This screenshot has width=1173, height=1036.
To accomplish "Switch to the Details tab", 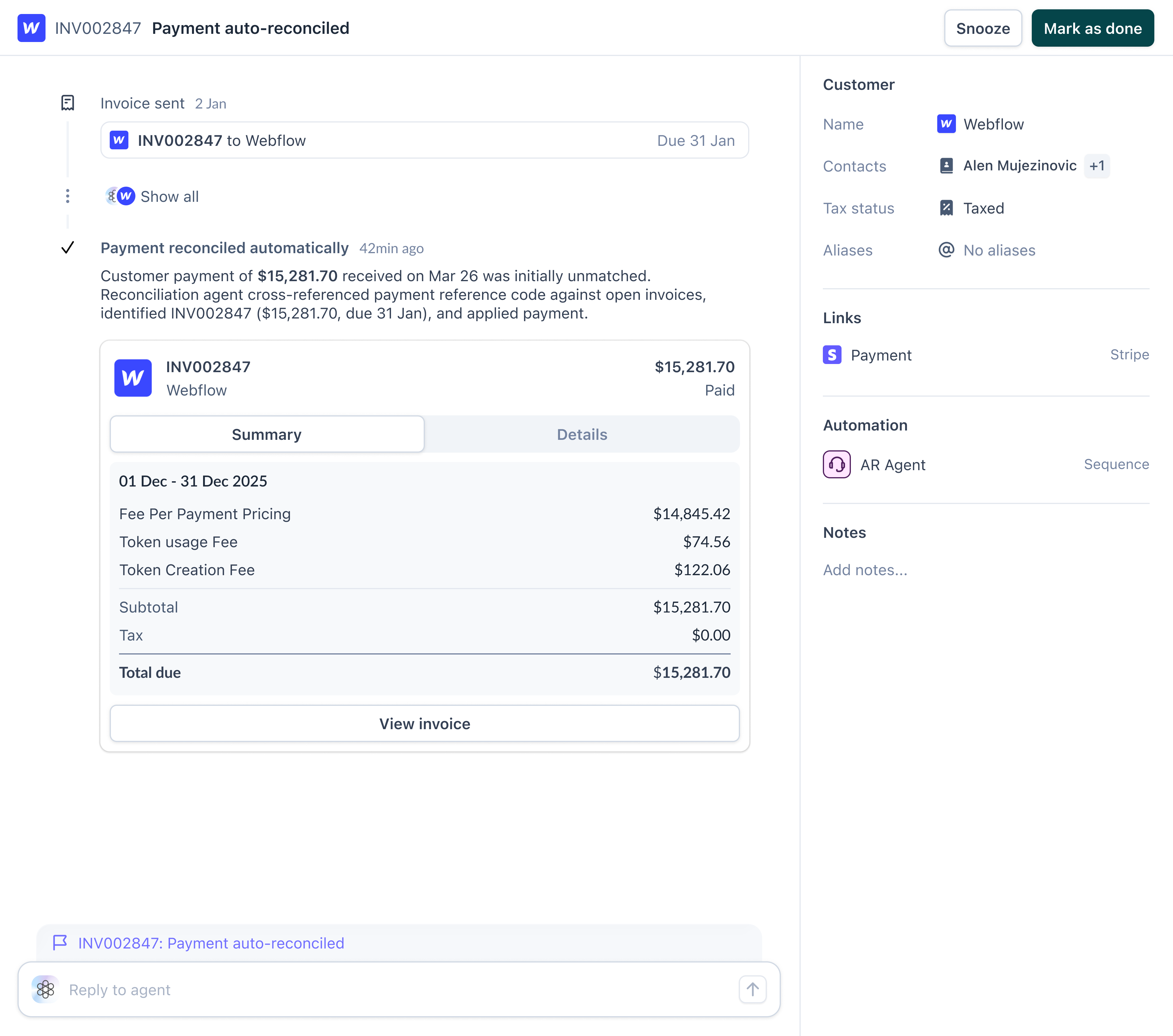I will (x=581, y=434).
